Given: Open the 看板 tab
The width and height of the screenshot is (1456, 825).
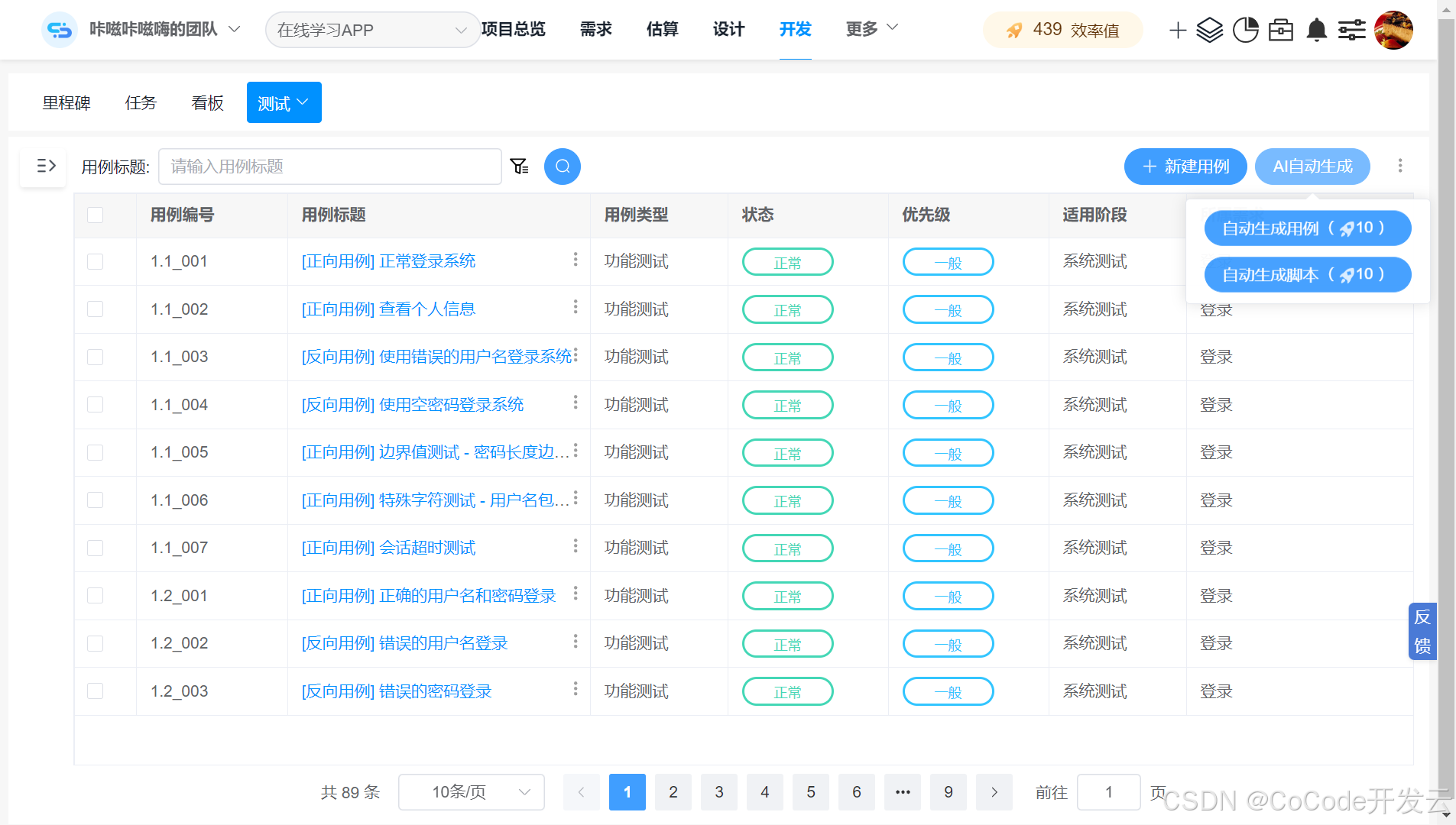Looking at the screenshot, I should [x=206, y=102].
